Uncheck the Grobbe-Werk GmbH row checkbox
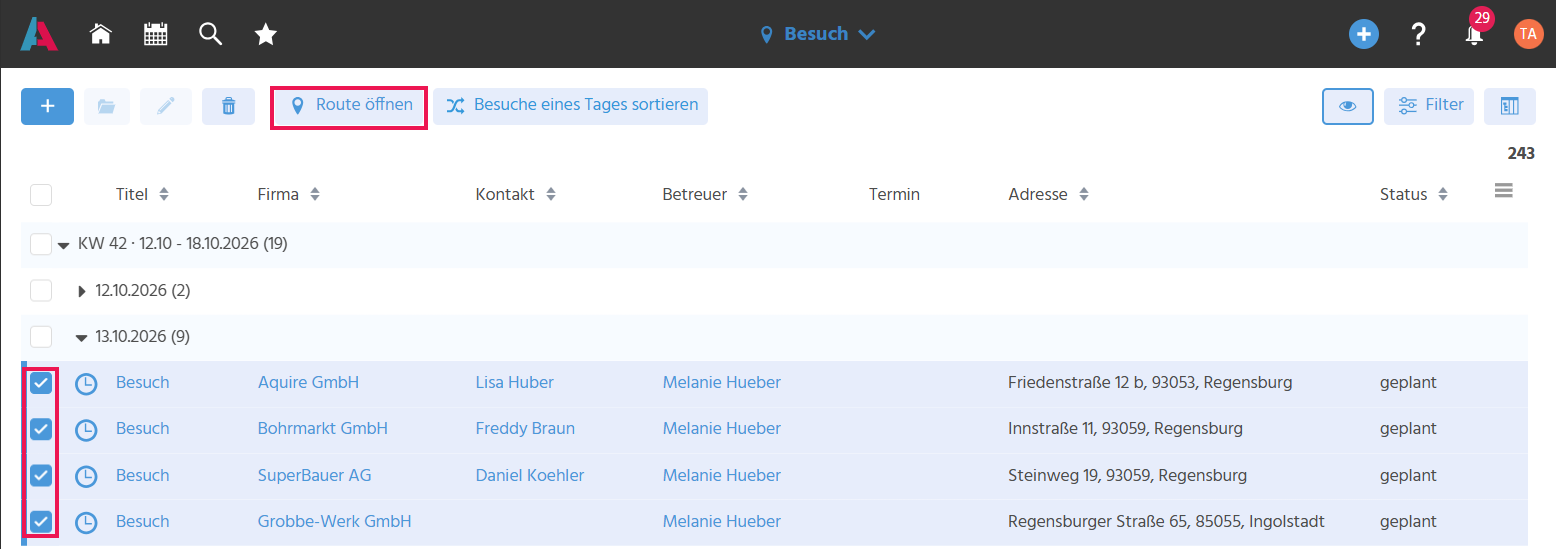Image resolution: width=1556 pixels, height=549 pixels. [41, 521]
